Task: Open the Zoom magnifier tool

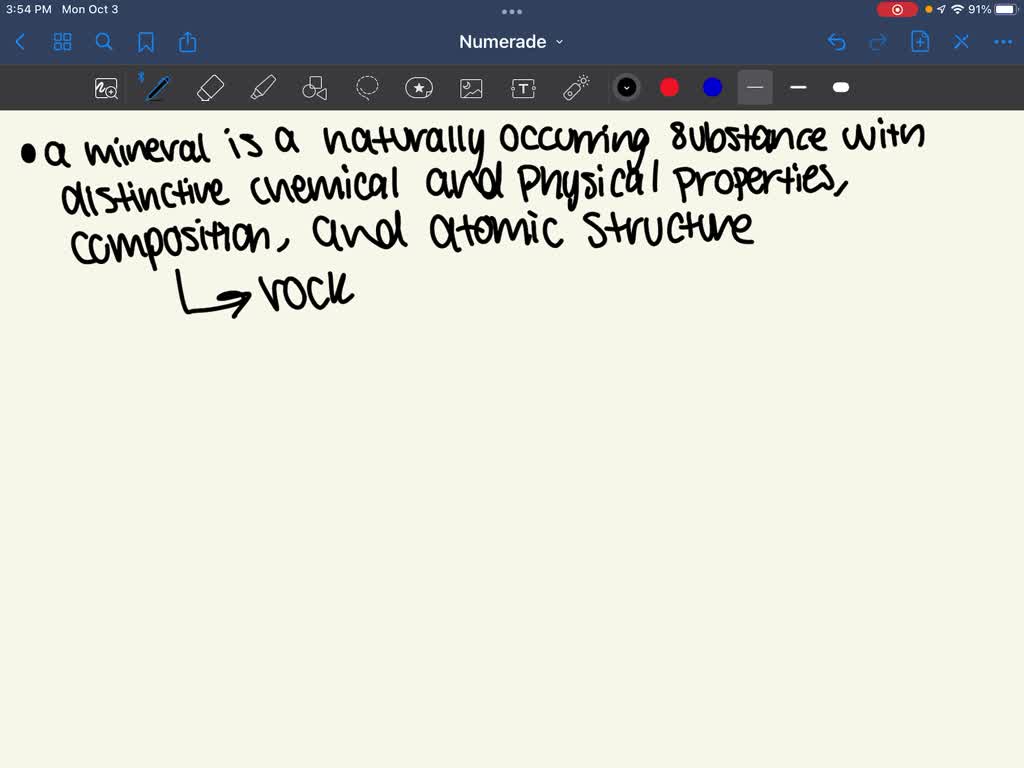Action: click(106, 88)
